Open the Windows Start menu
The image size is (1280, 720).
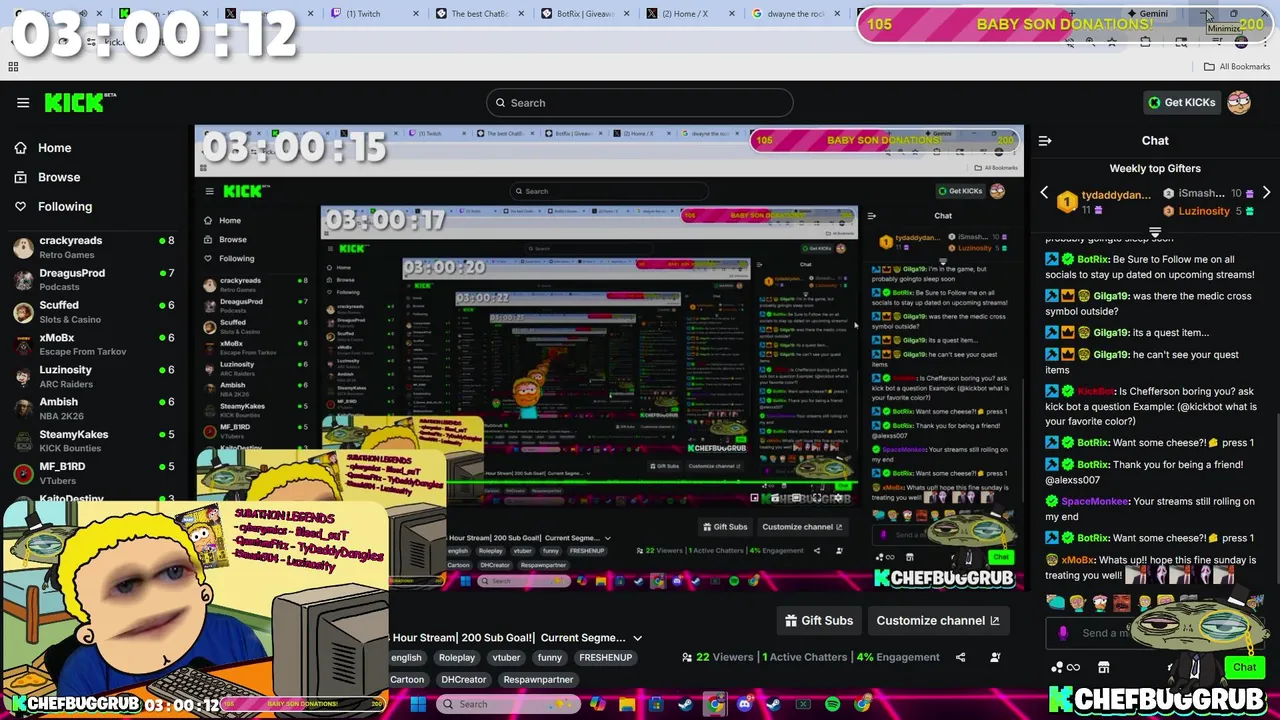click(x=418, y=704)
